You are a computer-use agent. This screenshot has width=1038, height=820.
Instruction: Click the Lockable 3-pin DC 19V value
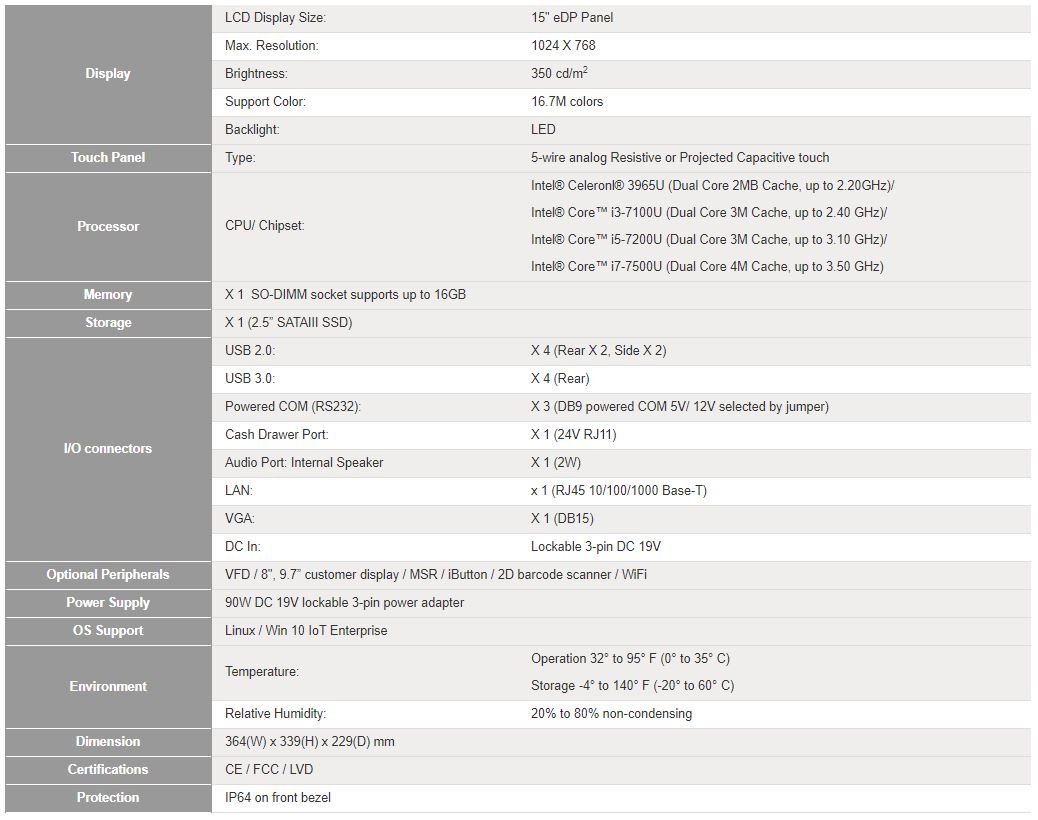(595, 547)
